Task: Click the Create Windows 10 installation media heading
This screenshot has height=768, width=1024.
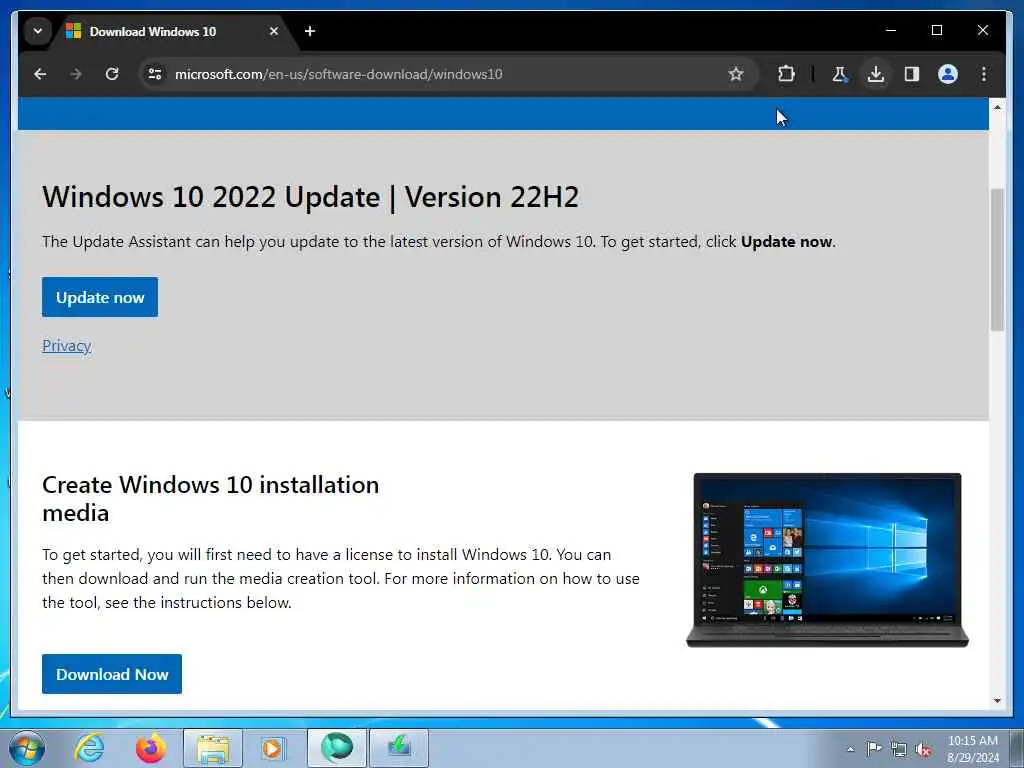Action: click(210, 498)
